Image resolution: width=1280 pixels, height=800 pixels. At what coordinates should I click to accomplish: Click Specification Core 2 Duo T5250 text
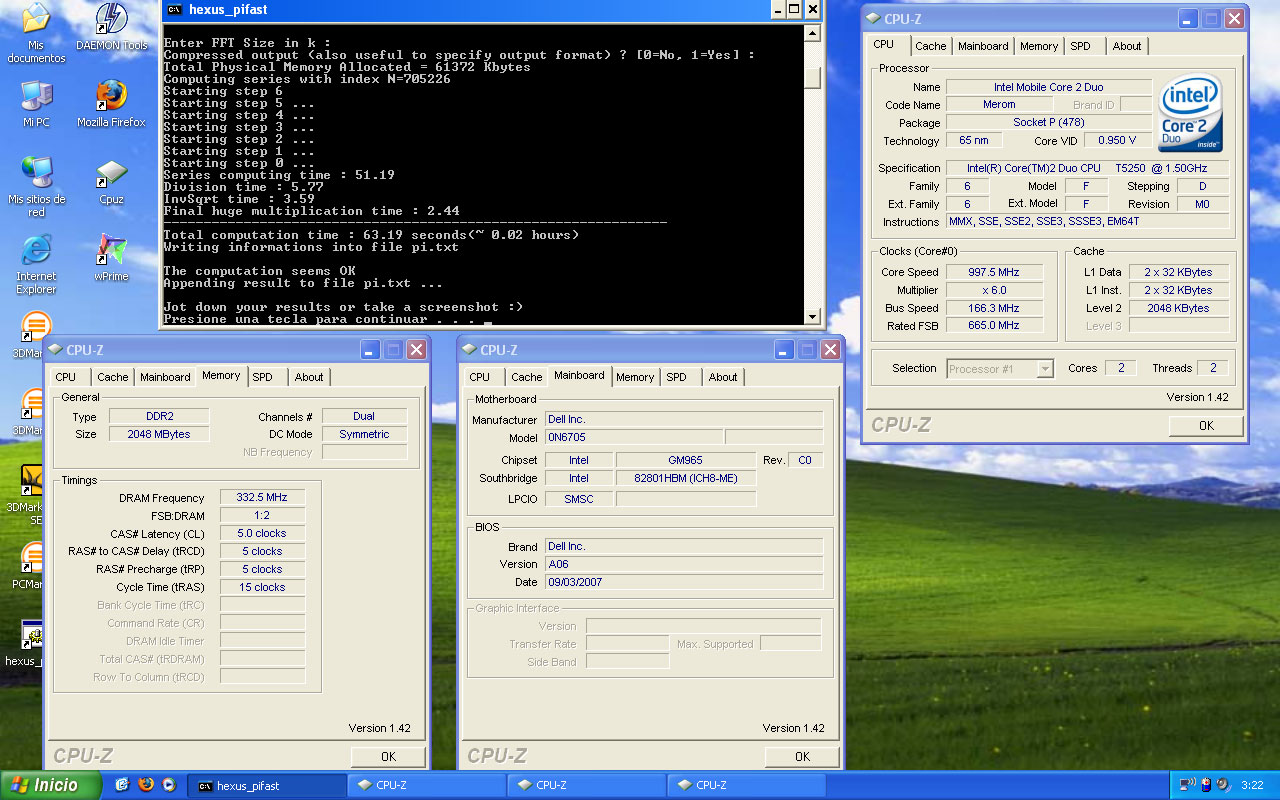[x=1087, y=168]
